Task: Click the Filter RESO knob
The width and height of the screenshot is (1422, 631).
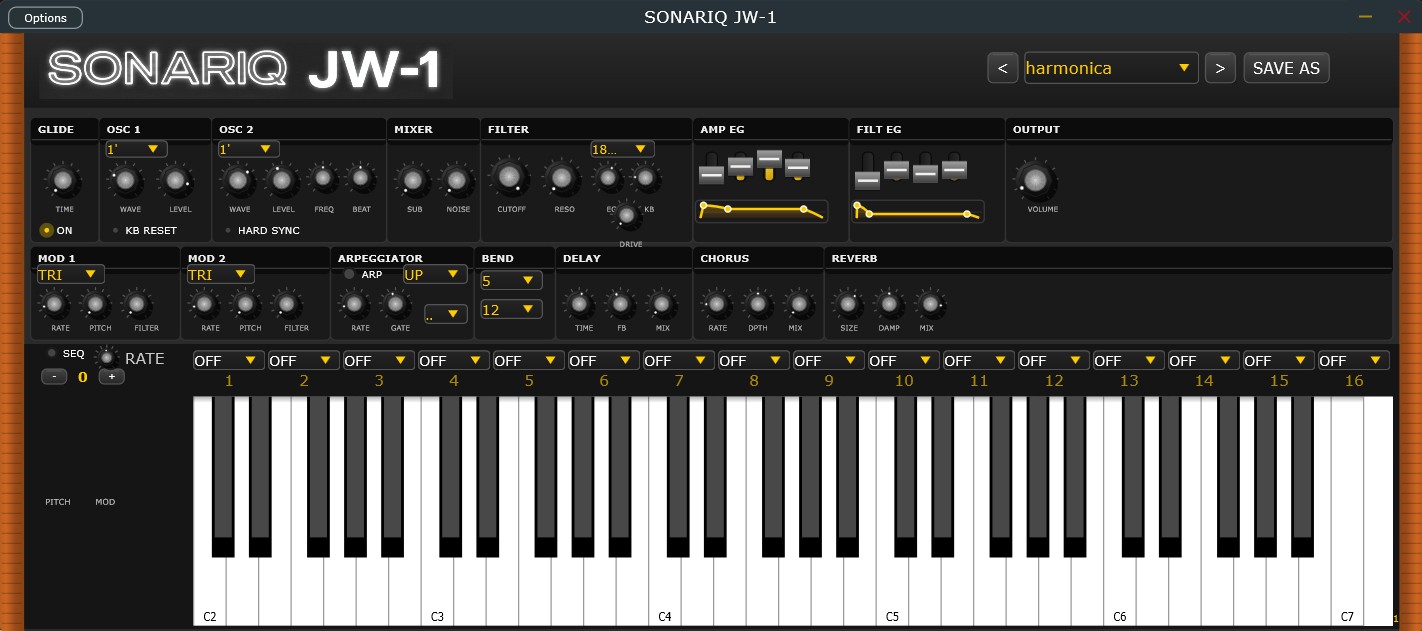Action: pos(562,178)
